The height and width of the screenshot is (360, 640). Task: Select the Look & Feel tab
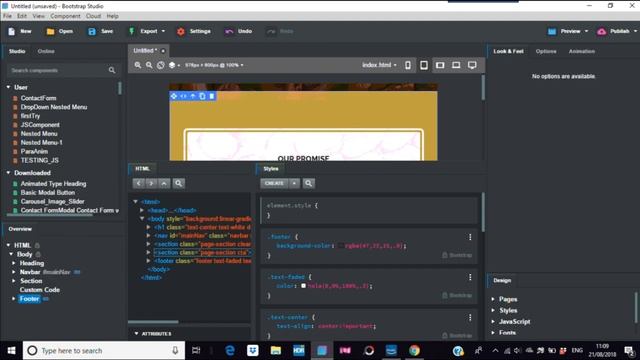pos(508,51)
